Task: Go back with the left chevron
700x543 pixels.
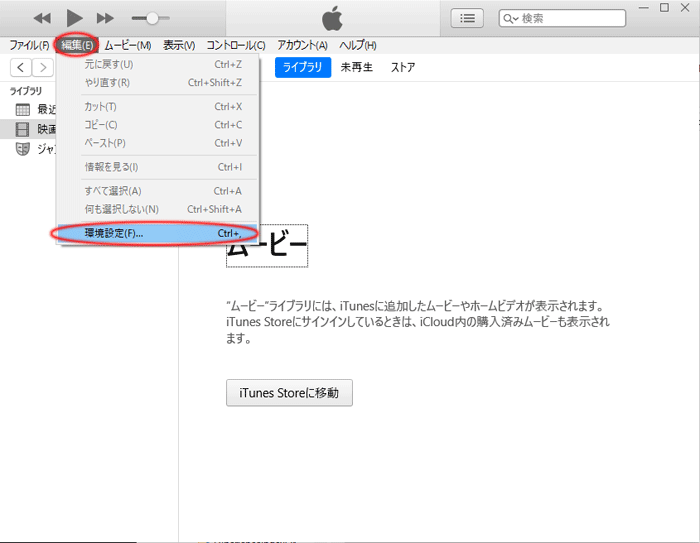Action: pos(21,67)
